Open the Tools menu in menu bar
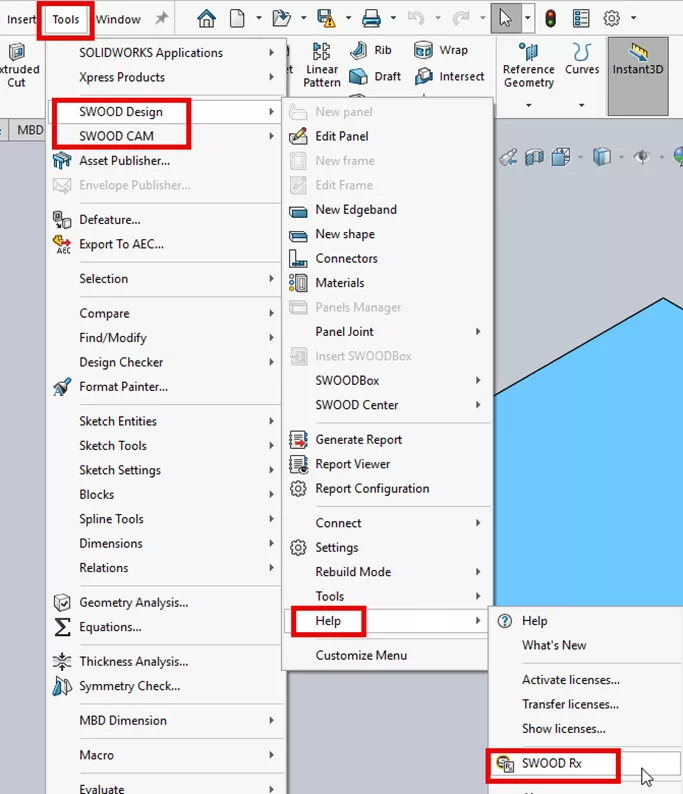 (66, 19)
